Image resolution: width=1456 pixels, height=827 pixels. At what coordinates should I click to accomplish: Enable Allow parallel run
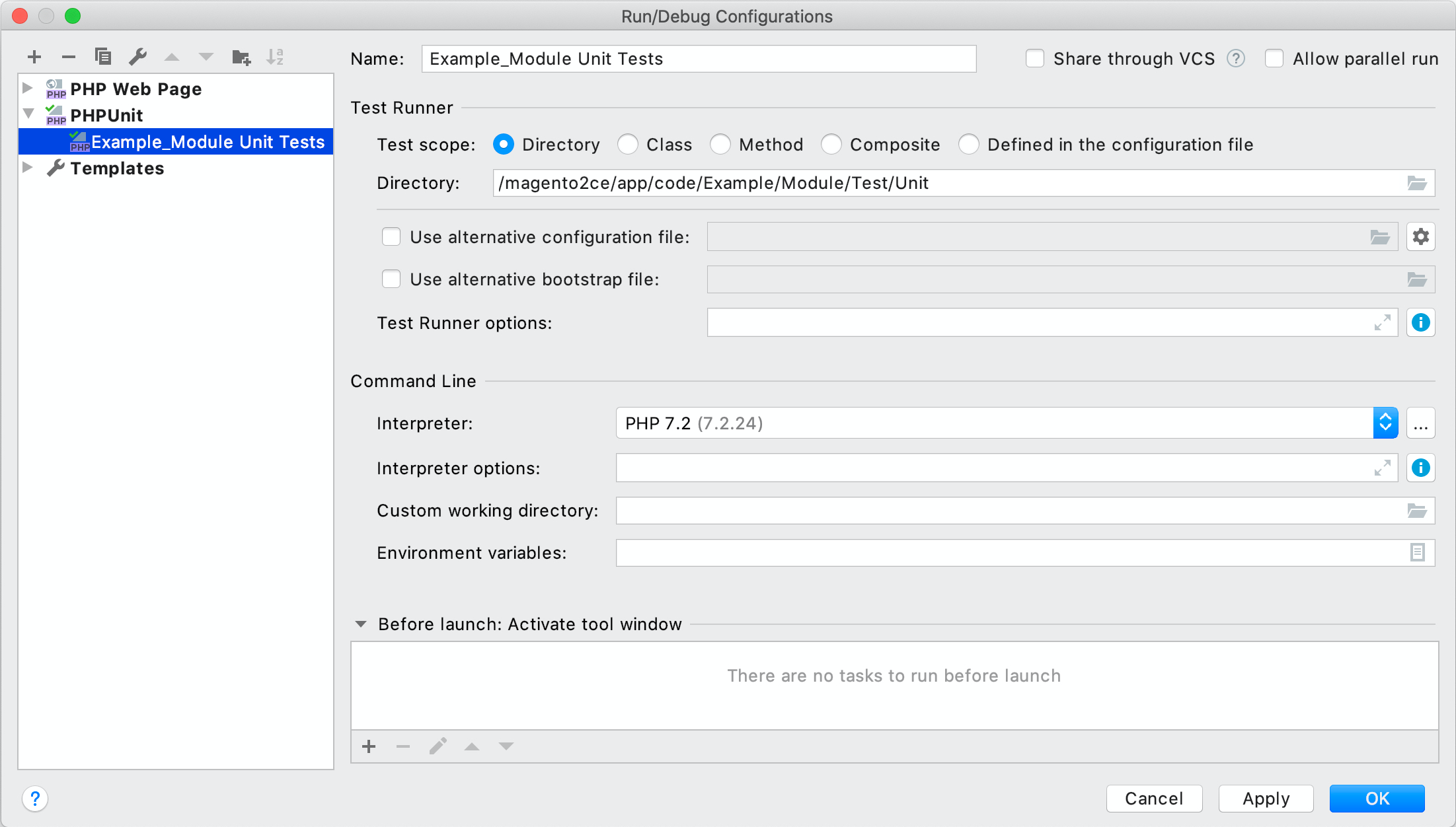click(x=1274, y=58)
